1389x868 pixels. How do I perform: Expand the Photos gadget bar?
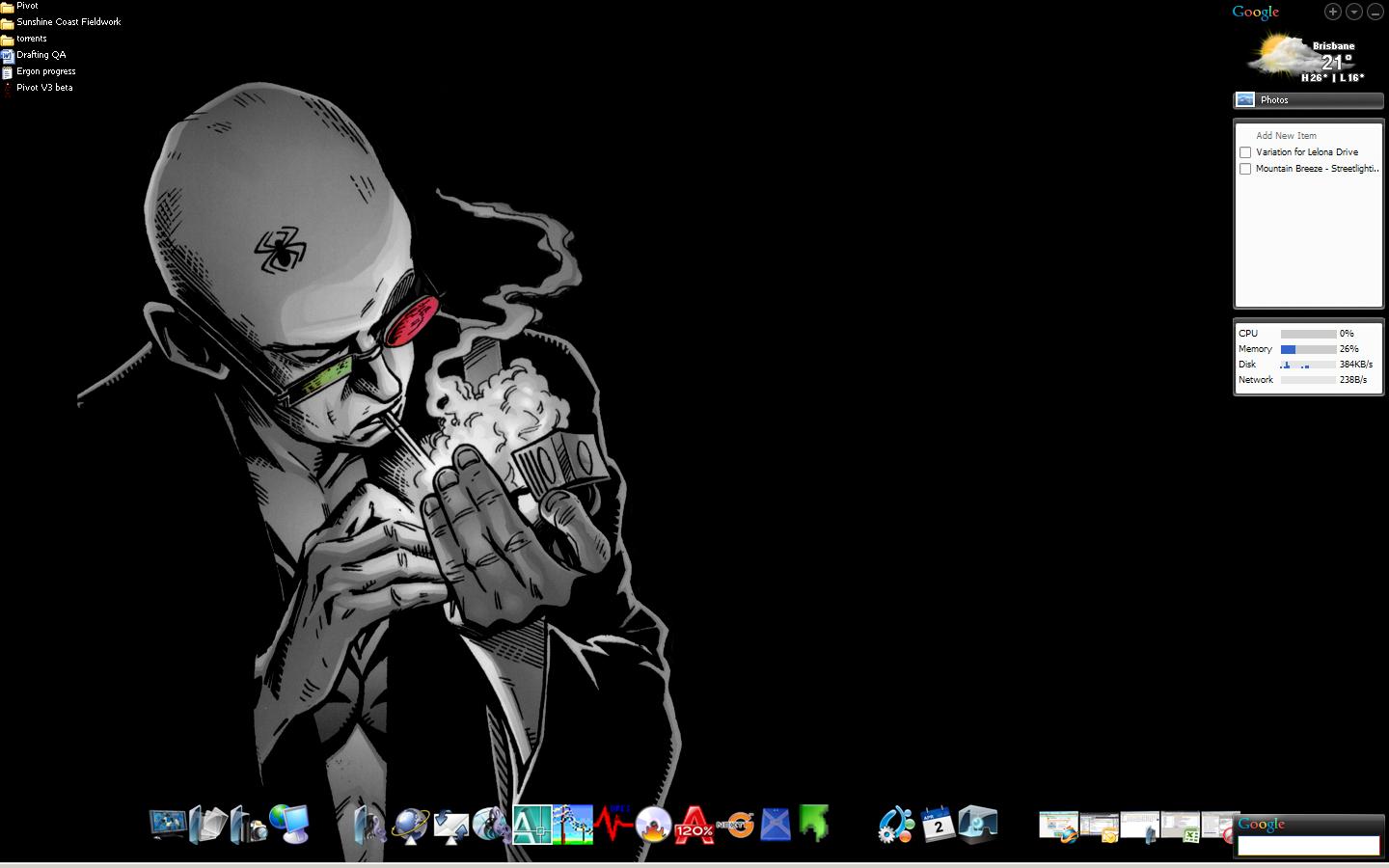(1309, 99)
